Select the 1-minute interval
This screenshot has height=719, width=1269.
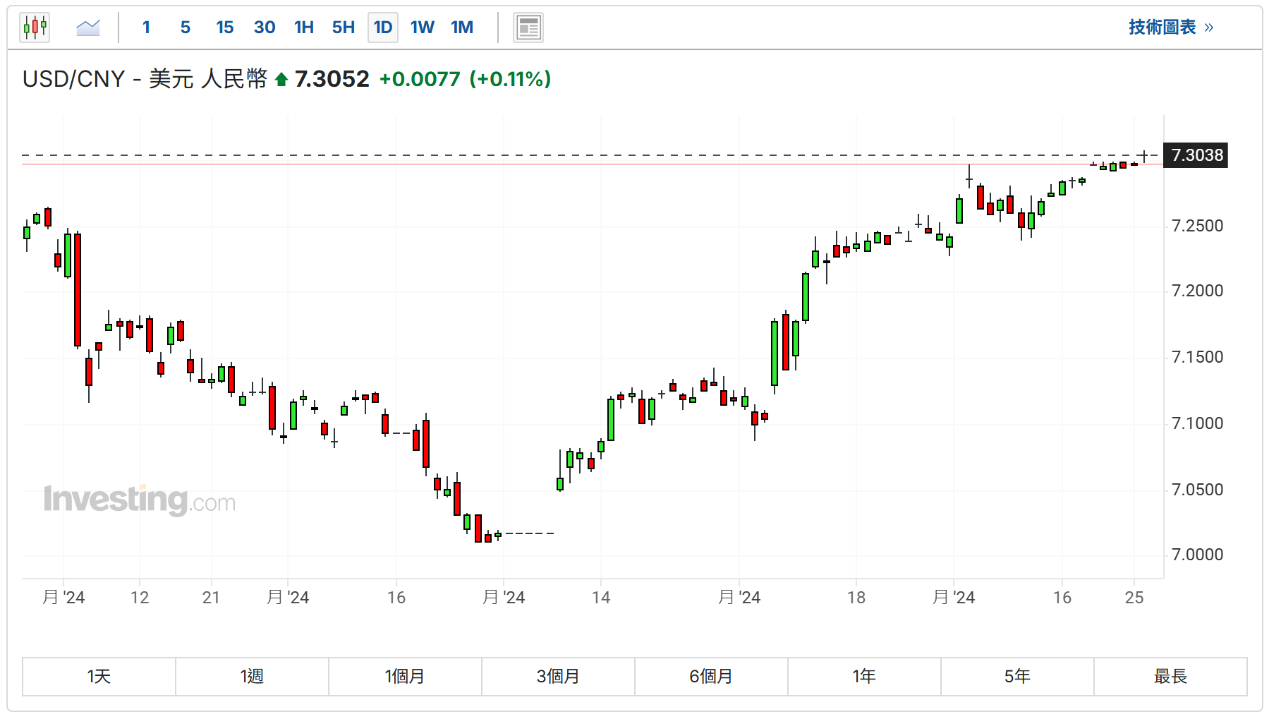[x=146, y=27]
